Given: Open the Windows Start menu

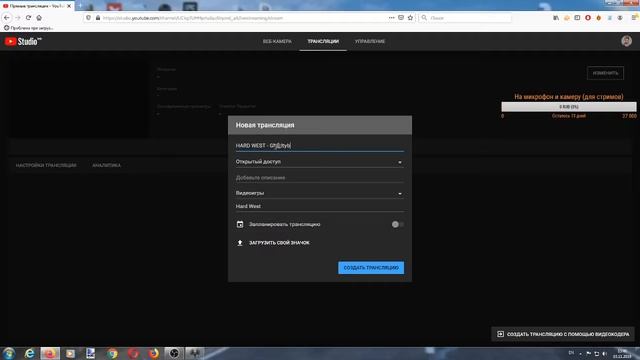Looking at the screenshot, I should [x=9, y=353].
